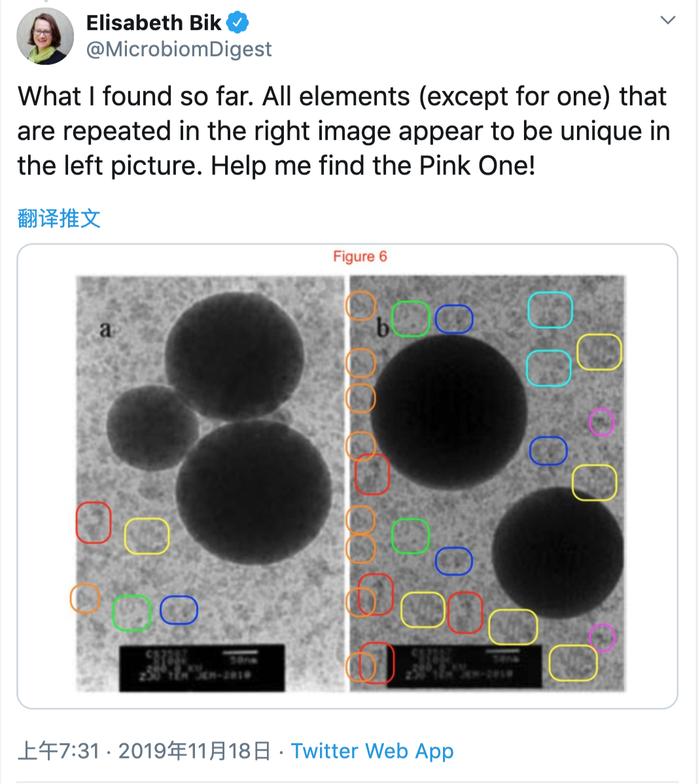Click the red rounded marker in panel a

tap(94, 522)
